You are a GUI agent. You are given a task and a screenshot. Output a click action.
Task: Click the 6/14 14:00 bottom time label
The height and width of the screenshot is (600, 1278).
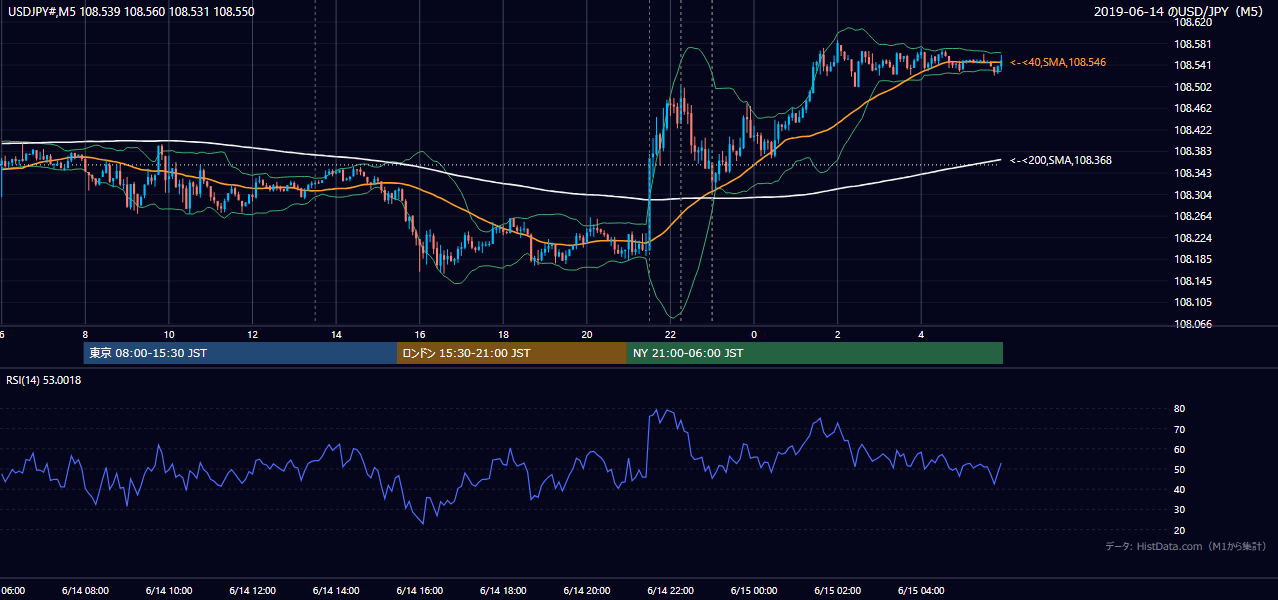(336, 590)
